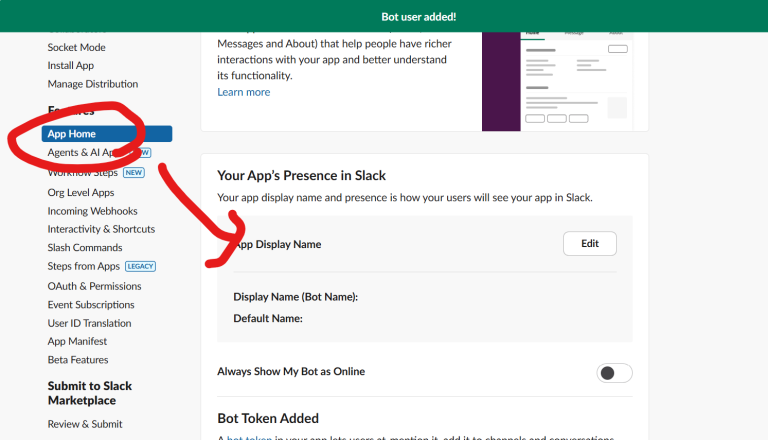Open User ID Translation page

[x=89, y=323]
